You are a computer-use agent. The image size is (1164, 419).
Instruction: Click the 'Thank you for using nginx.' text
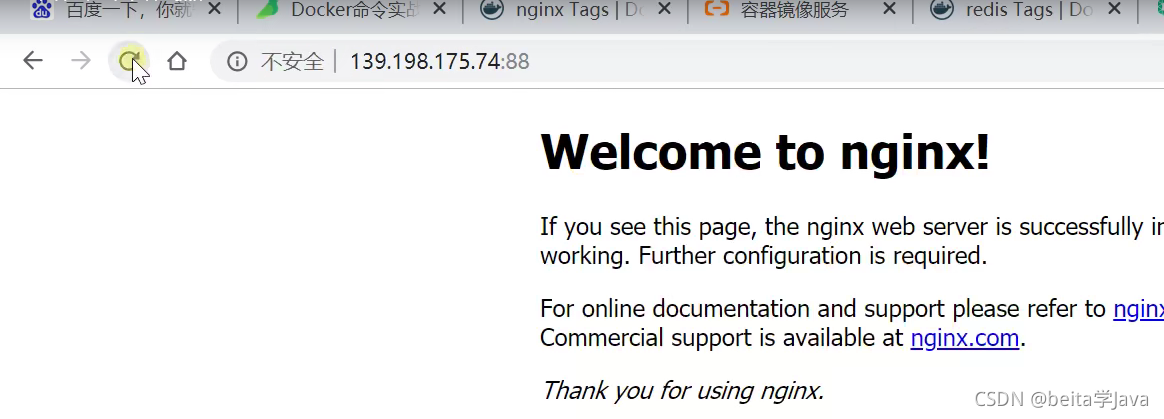click(683, 390)
